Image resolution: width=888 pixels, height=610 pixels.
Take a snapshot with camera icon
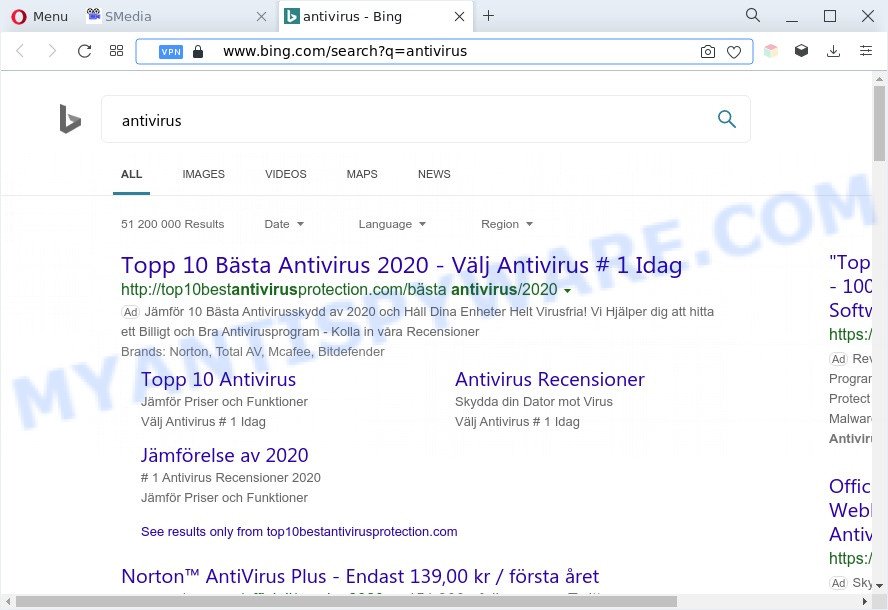pos(707,52)
